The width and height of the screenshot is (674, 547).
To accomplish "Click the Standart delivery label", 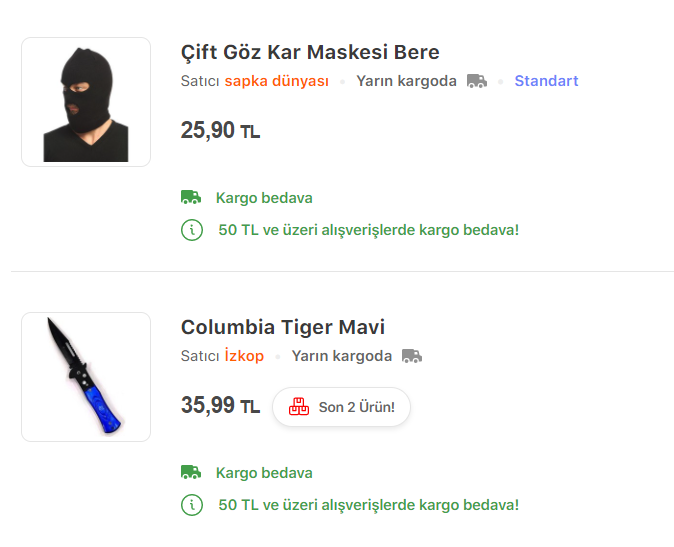I will point(546,81).
